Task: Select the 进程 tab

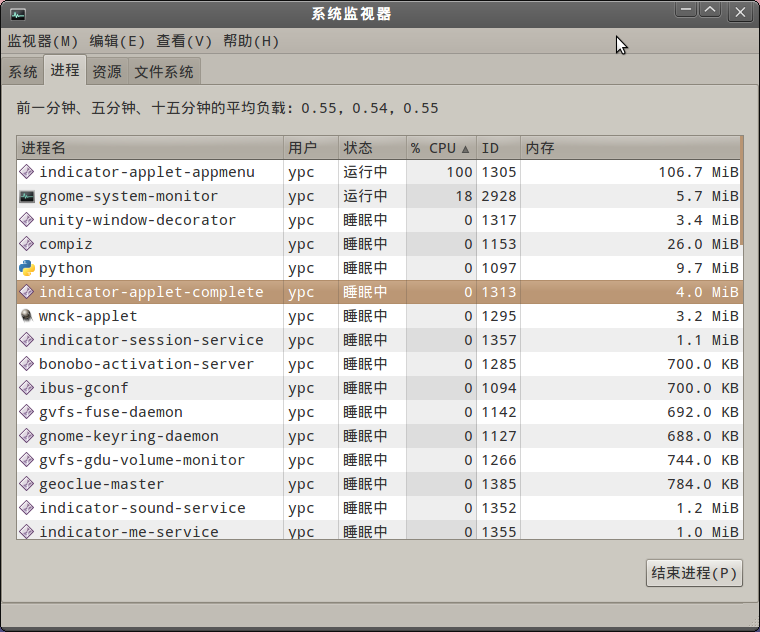Action: 65,70
